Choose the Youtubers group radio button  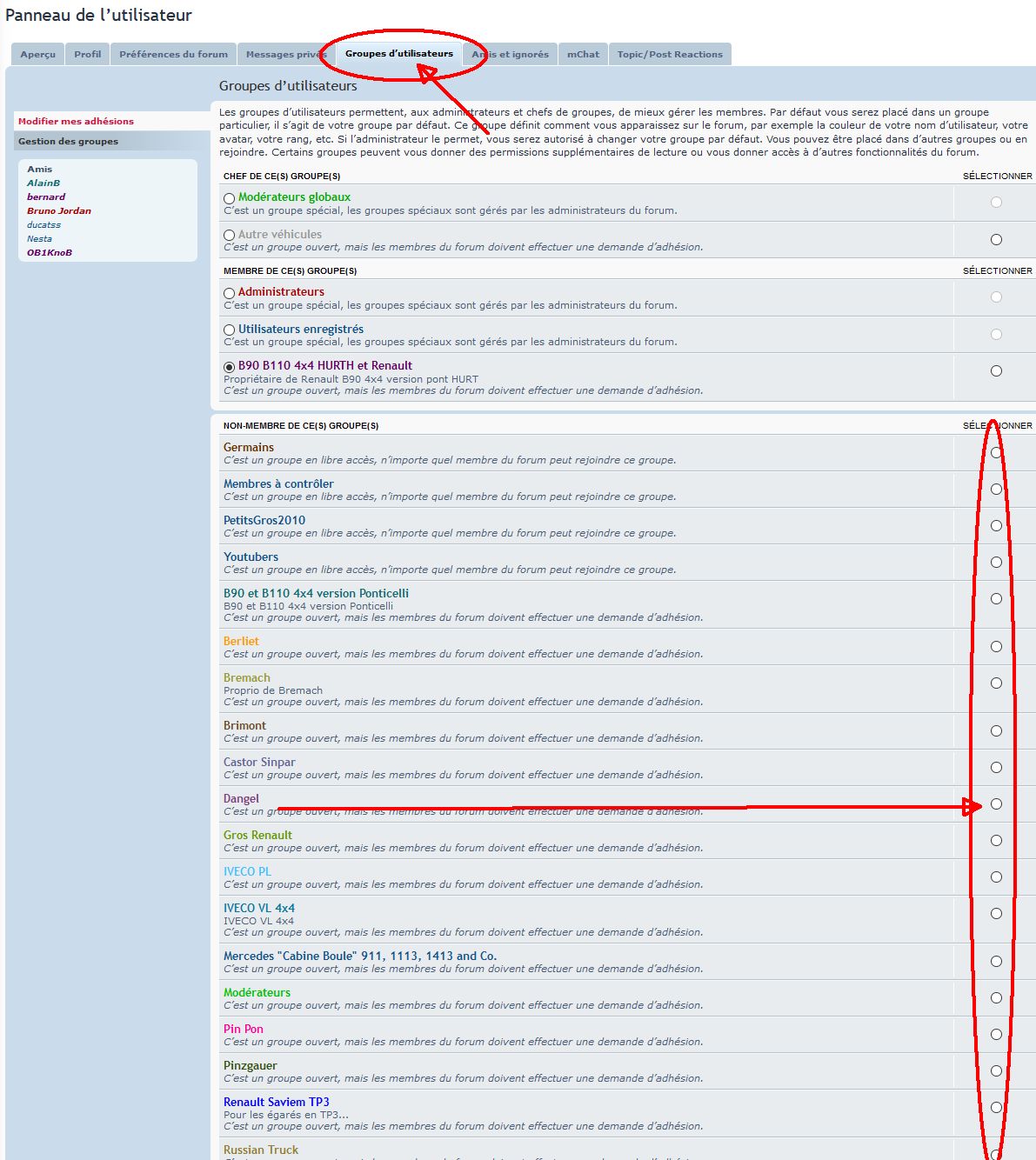point(996,563)
